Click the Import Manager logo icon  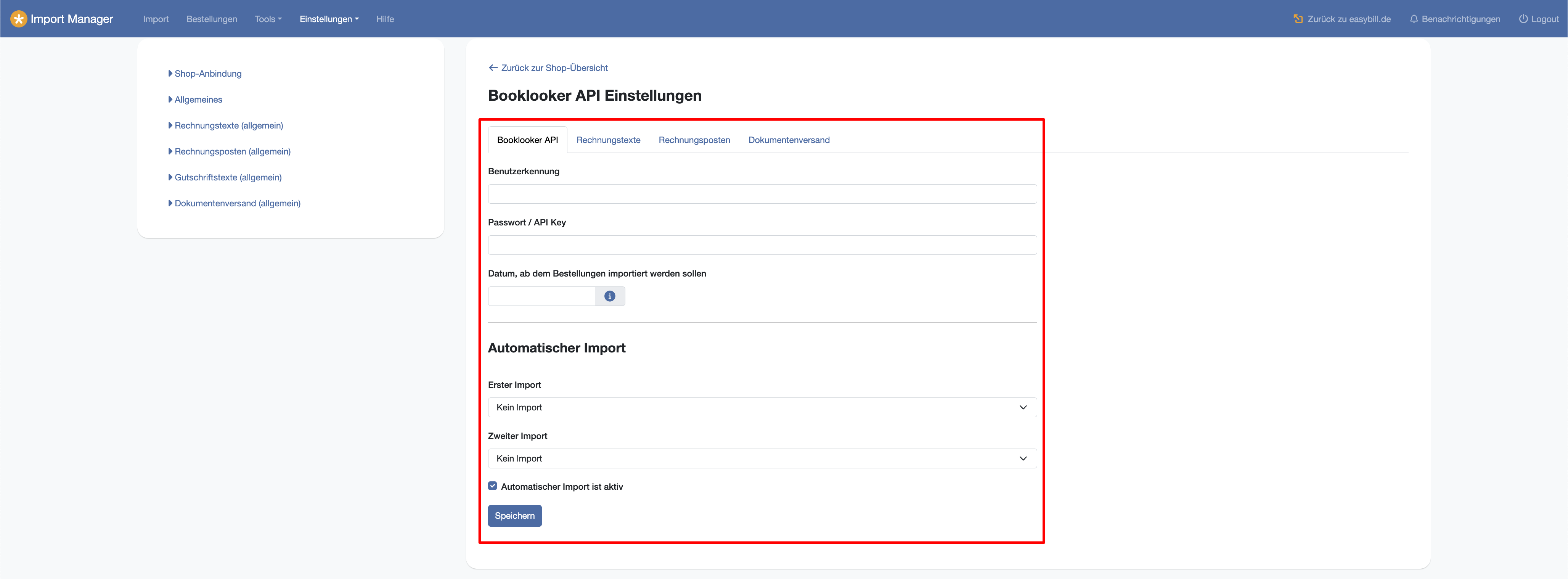point(19,19)
